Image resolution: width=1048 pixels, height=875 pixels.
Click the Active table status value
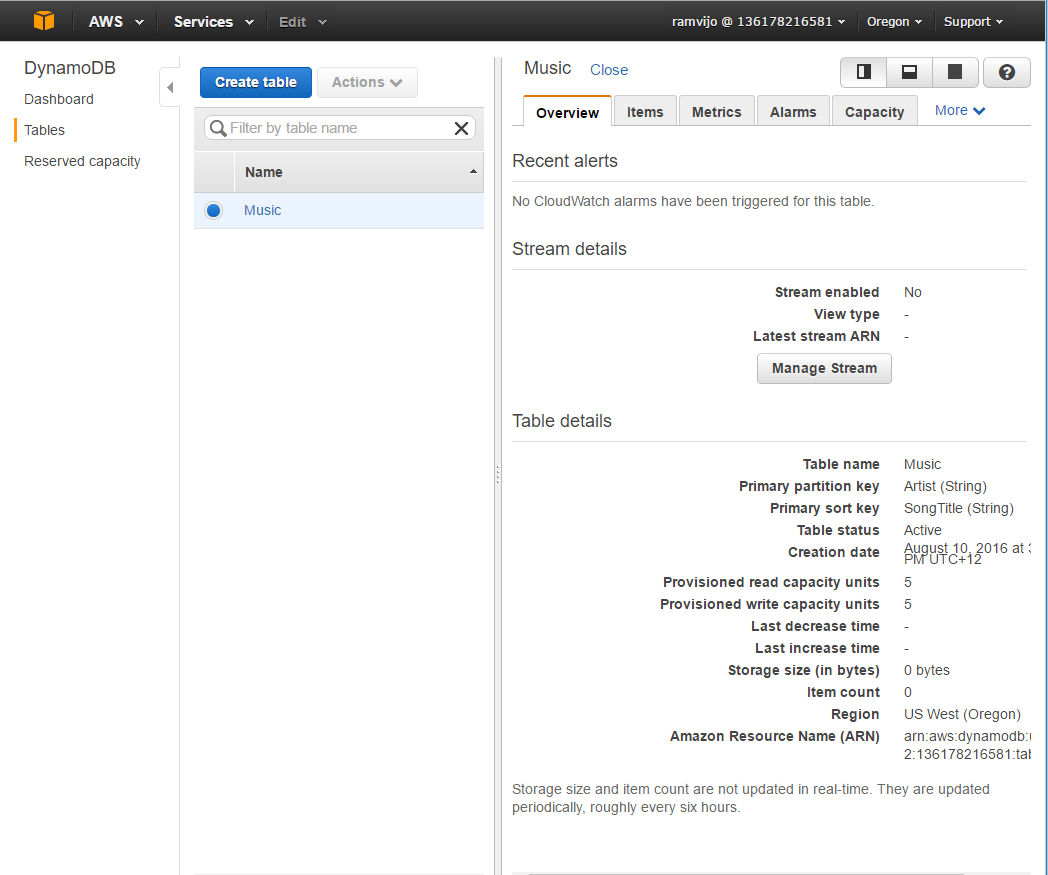coord(922,530)
